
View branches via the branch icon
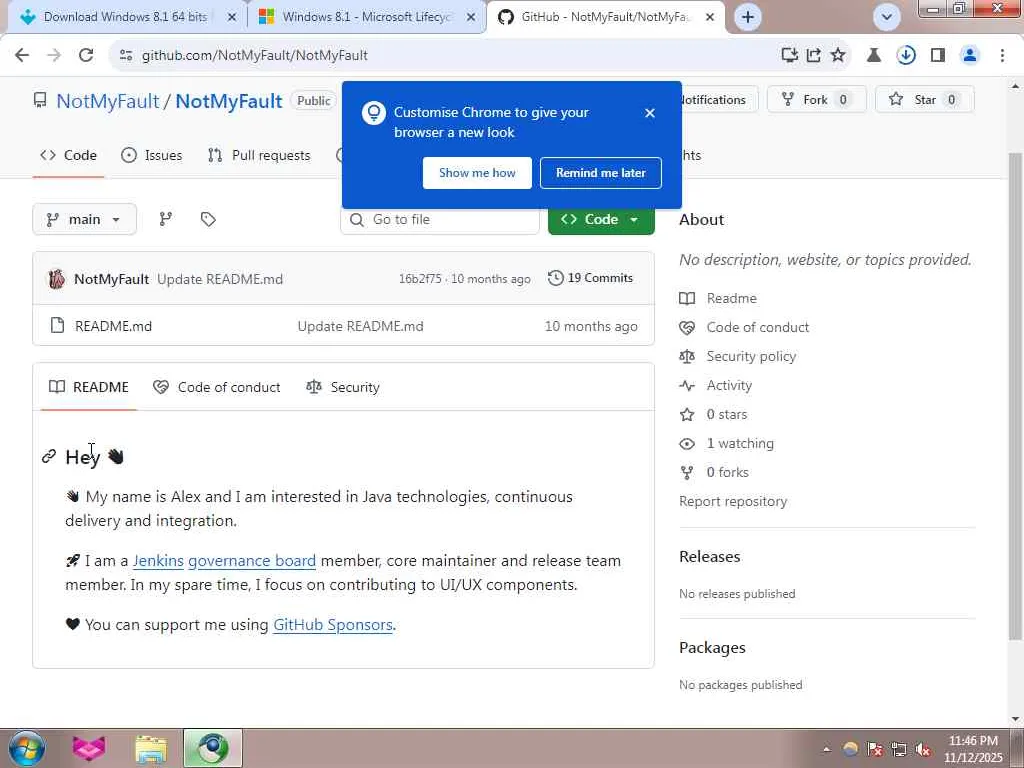click(166, 219)
